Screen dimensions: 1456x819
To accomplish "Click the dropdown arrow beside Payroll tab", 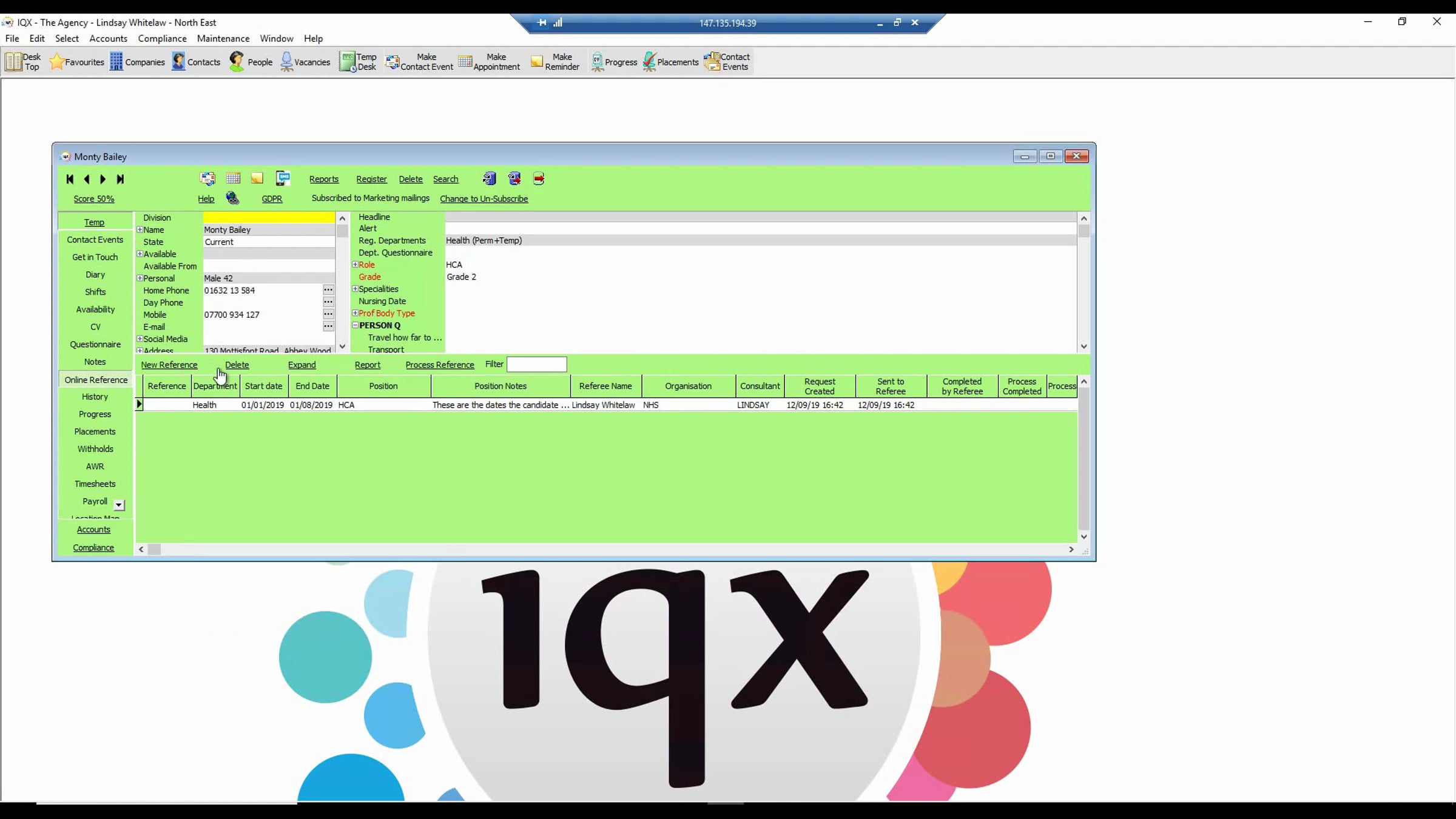I will click(x=120, y=505).
